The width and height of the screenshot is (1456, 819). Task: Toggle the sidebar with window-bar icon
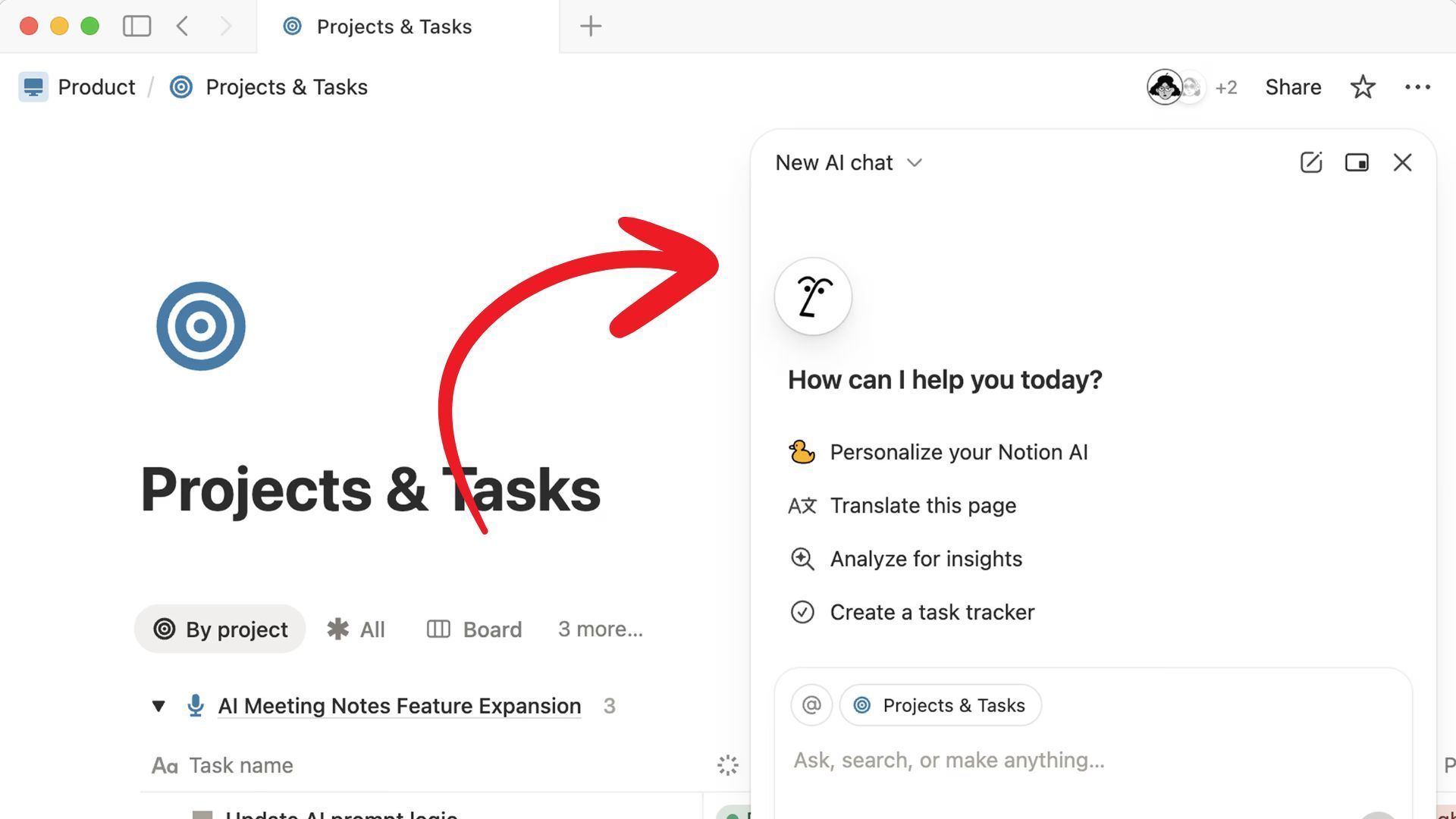tap(136, 27)
